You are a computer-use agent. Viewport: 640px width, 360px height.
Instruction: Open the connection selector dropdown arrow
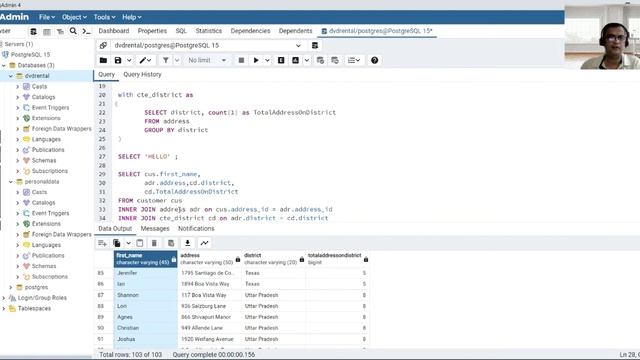point(298,46)
